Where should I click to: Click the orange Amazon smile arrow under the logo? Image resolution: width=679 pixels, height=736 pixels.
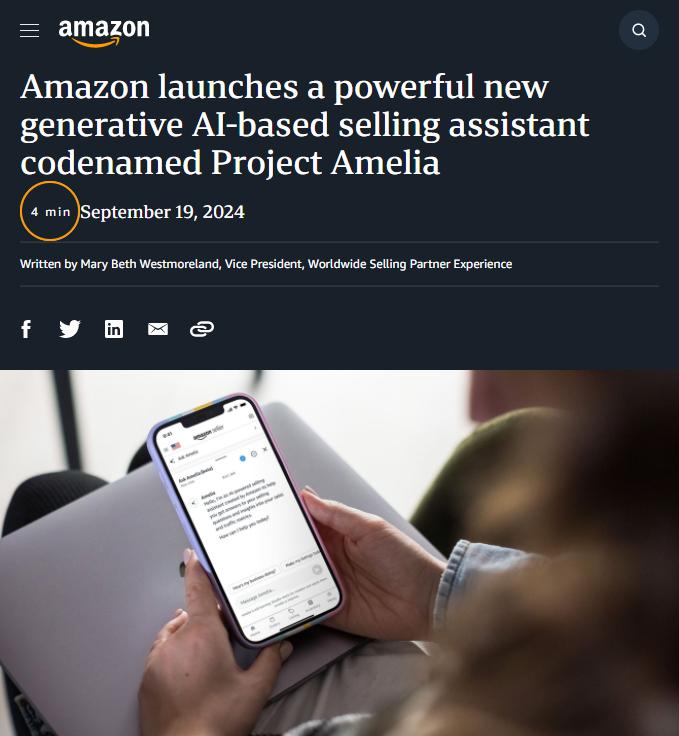(96, 43)
